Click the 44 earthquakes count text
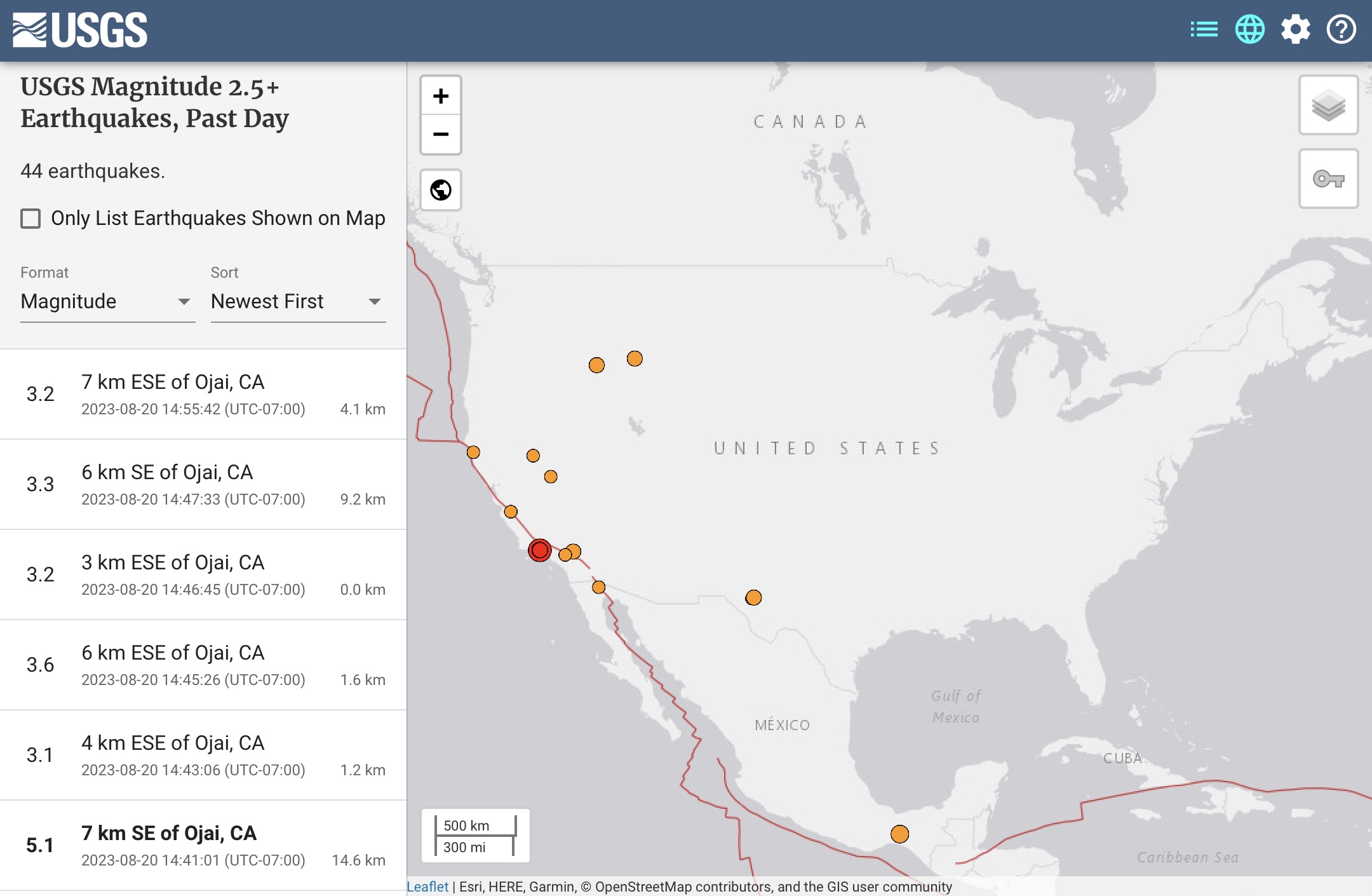Screen dimensions: 1372x896 point(93,171)
